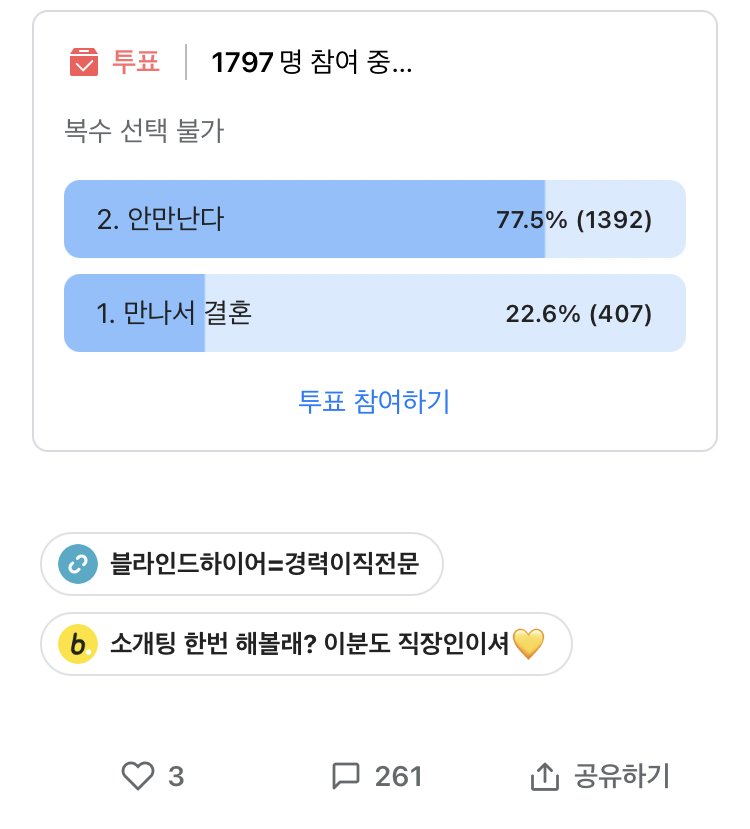This screenshot has height=829, width=750.
Task: Click the blue chain link icon
Action: (76, 564)
